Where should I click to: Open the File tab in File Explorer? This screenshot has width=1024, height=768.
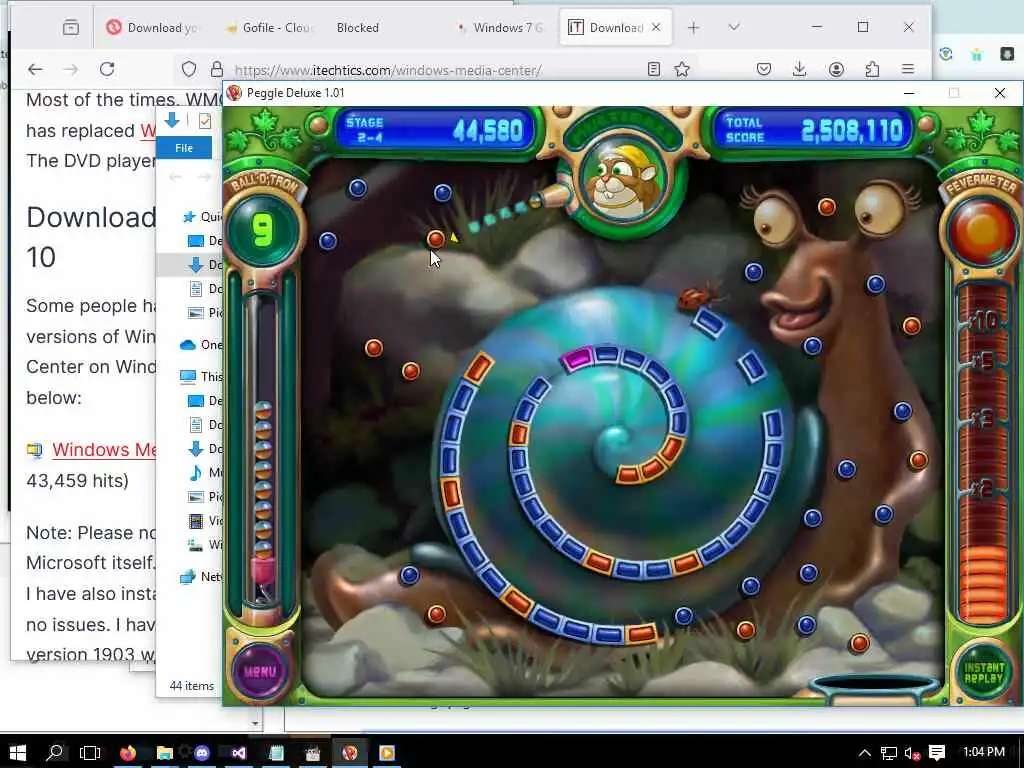[x=184, y=148]
